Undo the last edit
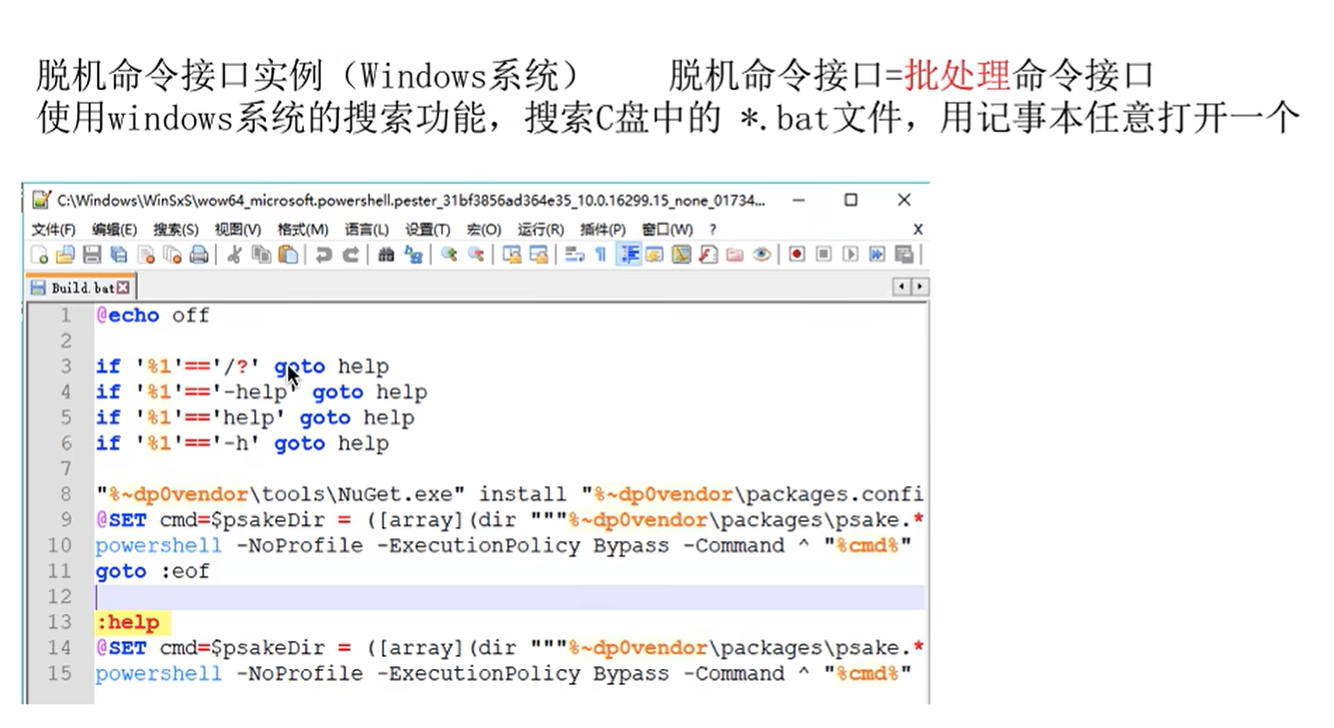This screenshot has width=1334, height=728. (323, 254)
